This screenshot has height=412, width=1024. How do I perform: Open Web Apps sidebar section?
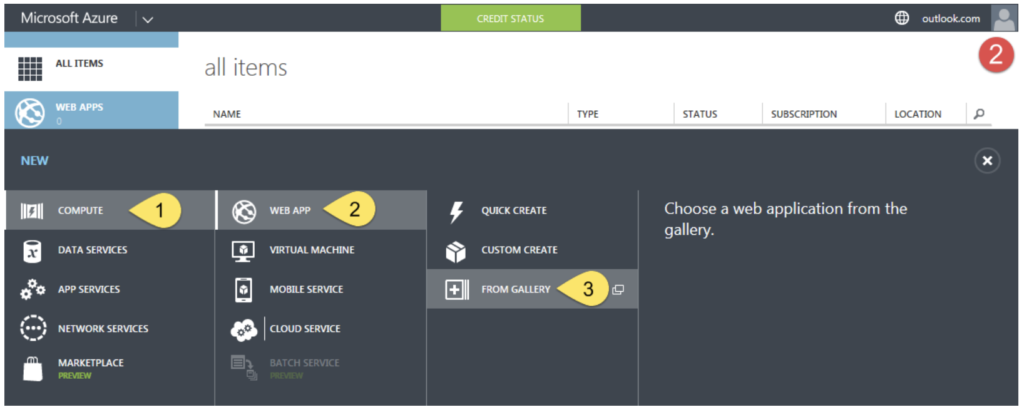91,111
